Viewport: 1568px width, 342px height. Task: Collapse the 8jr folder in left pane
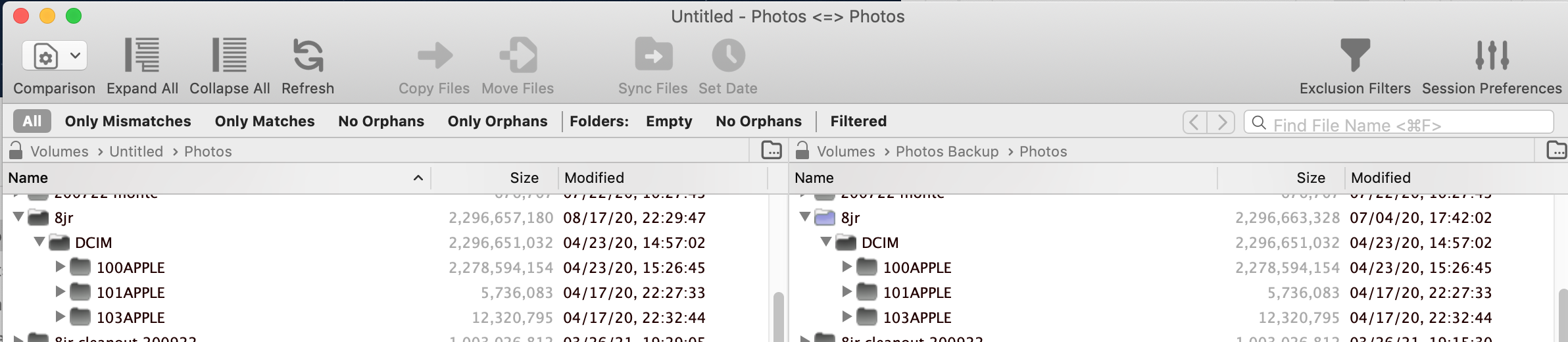18,216
